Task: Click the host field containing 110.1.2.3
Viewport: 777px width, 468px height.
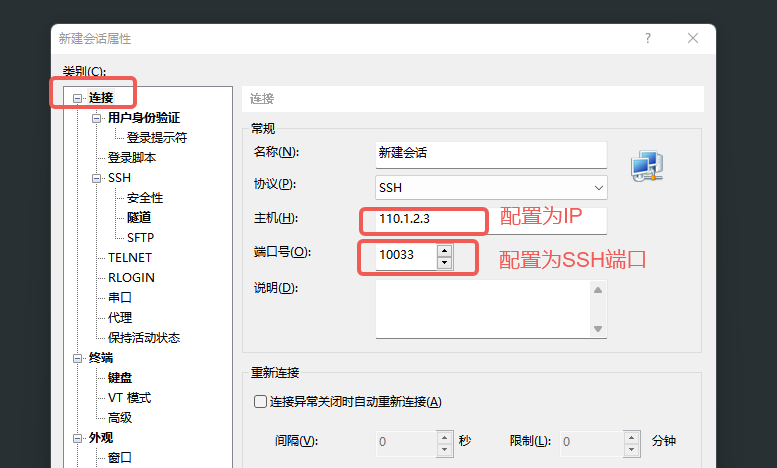Action: (491, 220)
